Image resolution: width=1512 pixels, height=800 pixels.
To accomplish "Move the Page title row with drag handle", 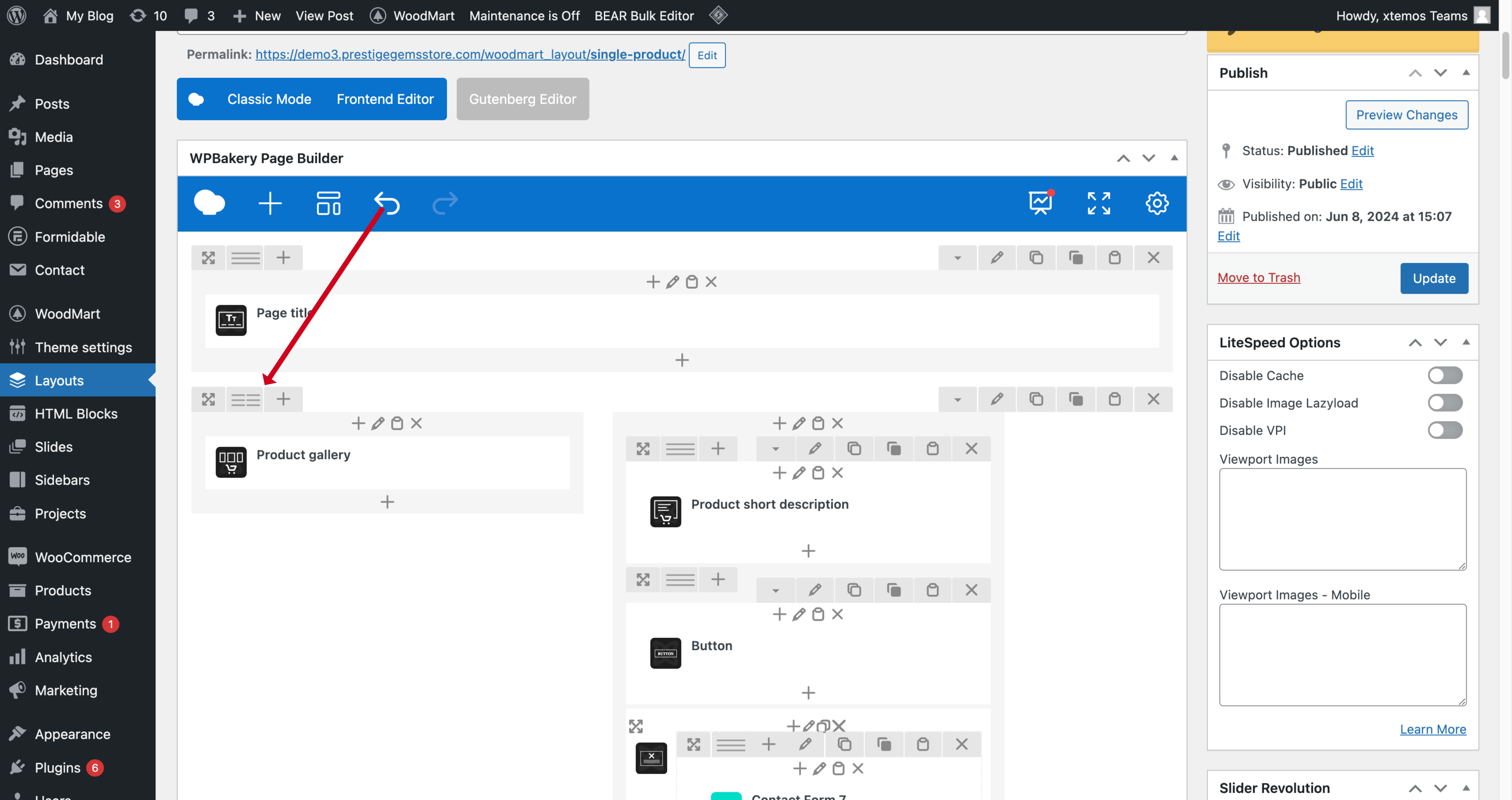I will coord(208,258).
